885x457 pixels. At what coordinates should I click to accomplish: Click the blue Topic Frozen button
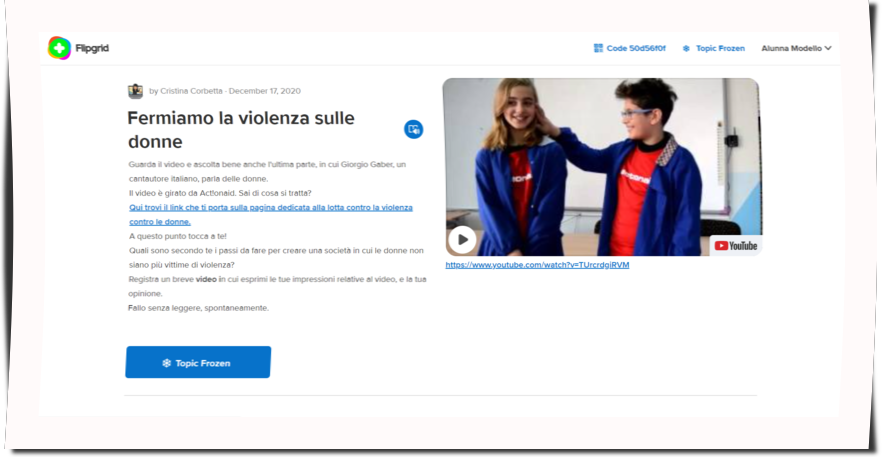tap(198, 362)
